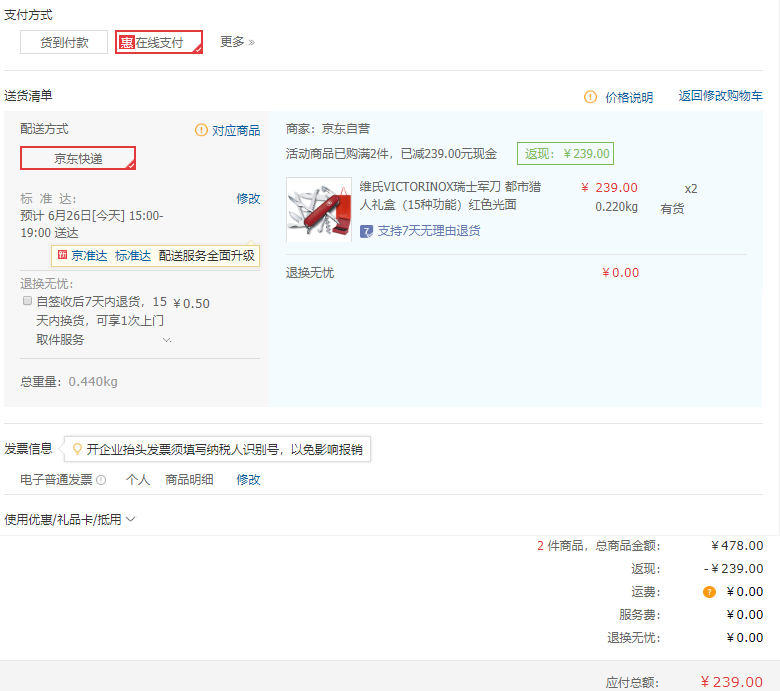
Task: Click 支持7天无理由退货 link
Action: [429, 231]
